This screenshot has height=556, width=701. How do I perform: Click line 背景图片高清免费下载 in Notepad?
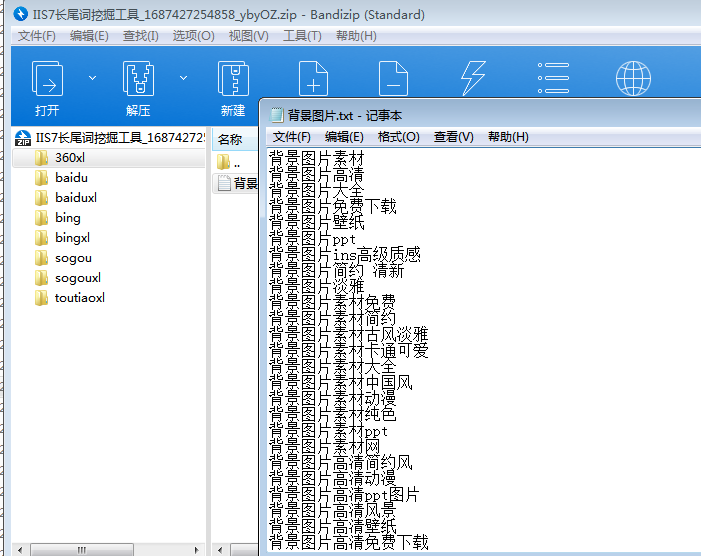pyautogui.click(x=349, y=543)
